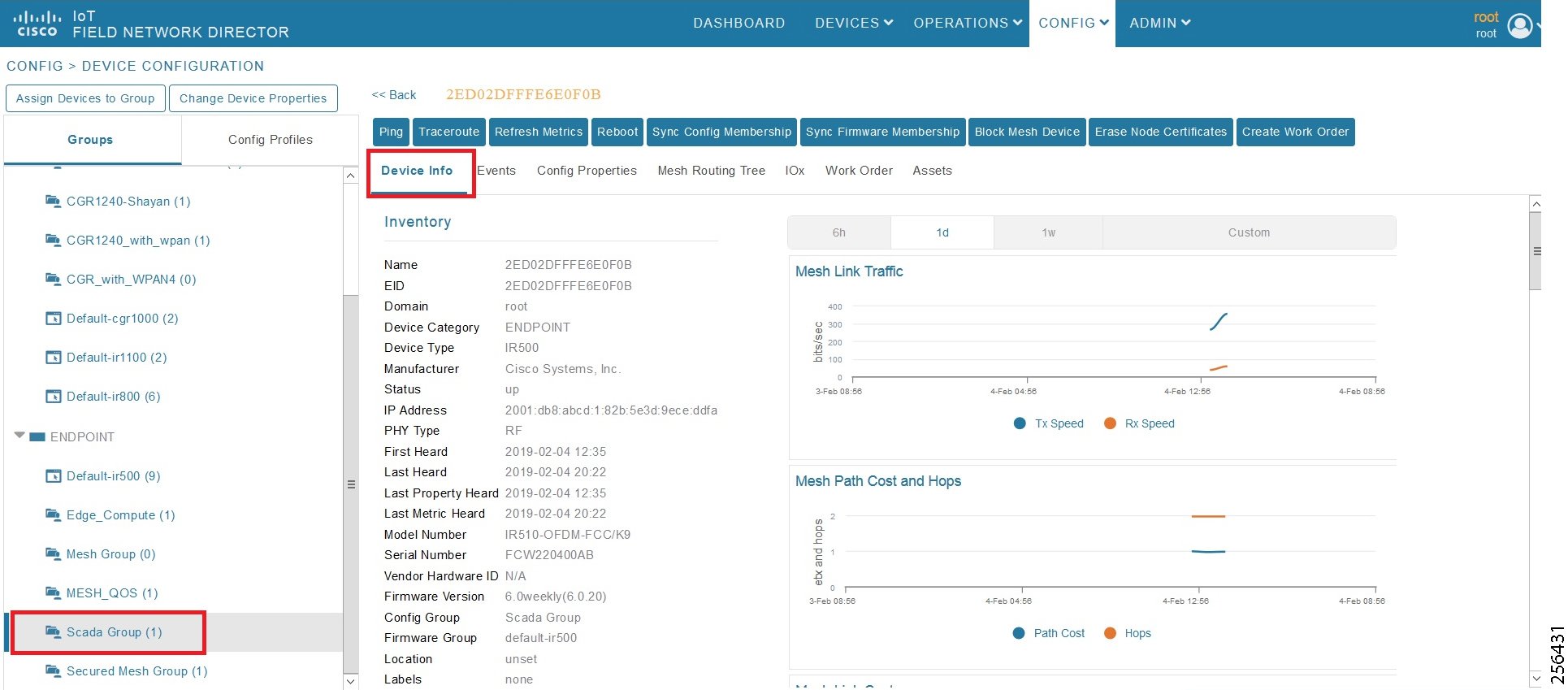Screen dimensions: 1568x690
Task: Ping the device
Action: click(x=391, y=132)
